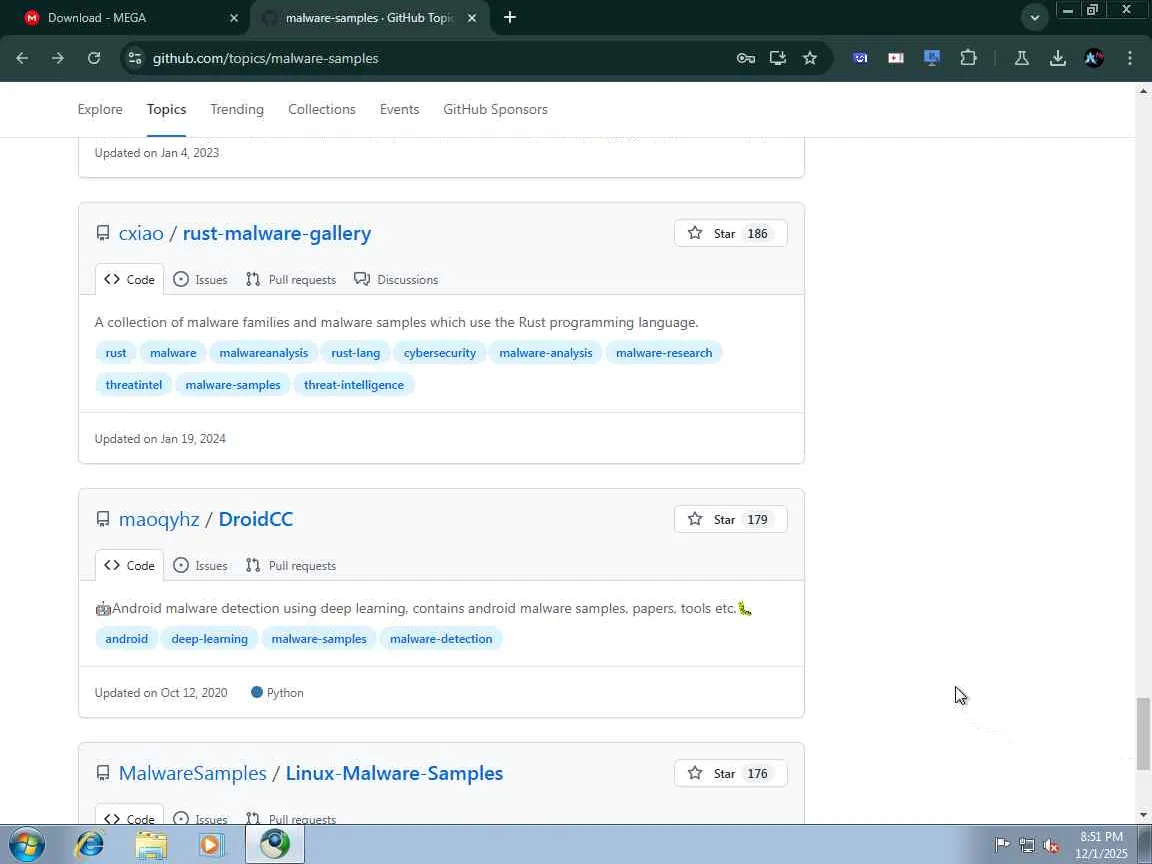Open the Chrome three-dot menu

pyautogui.click(x=1130, y=58)
